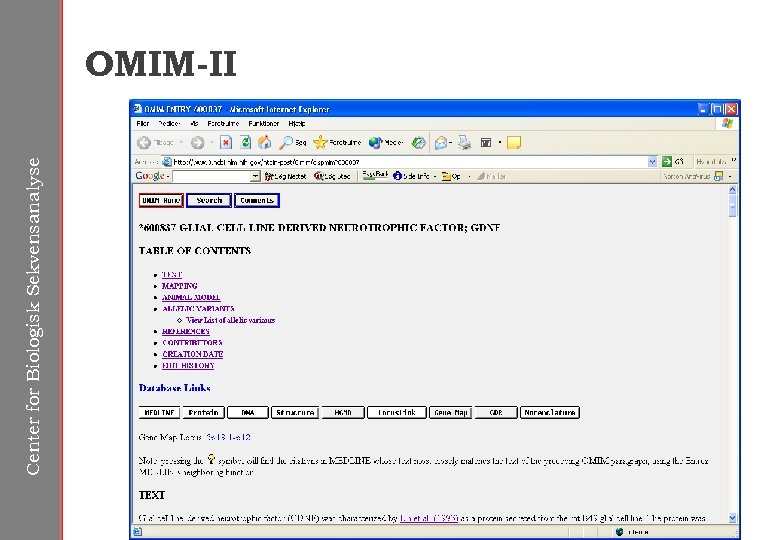The width and height of the screenshot is (780, 540).
Task: Jump to the MAPPING contents link
Action: pos(180,286)
